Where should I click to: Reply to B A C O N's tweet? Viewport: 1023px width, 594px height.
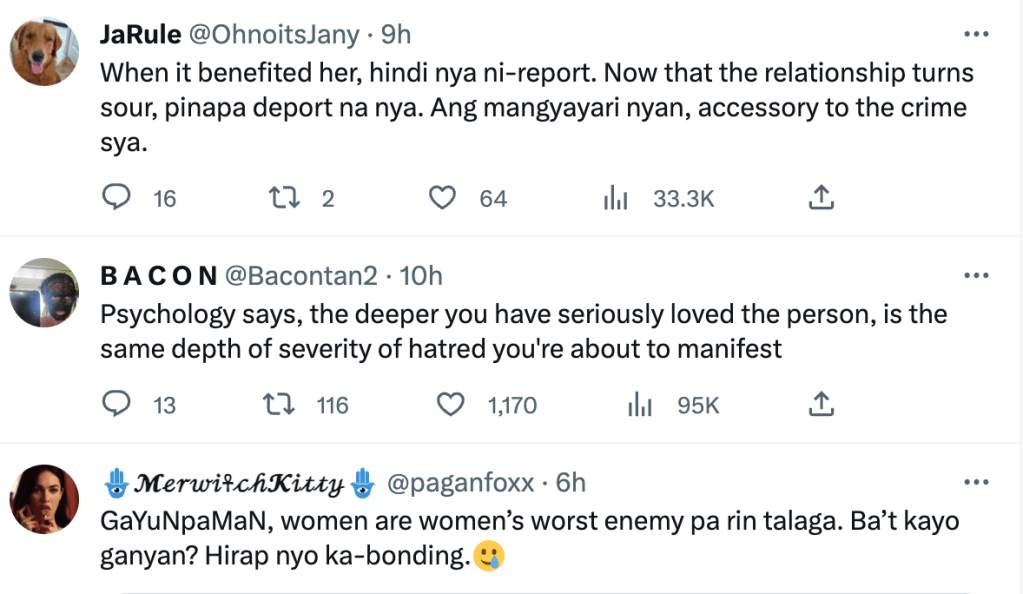118,404
